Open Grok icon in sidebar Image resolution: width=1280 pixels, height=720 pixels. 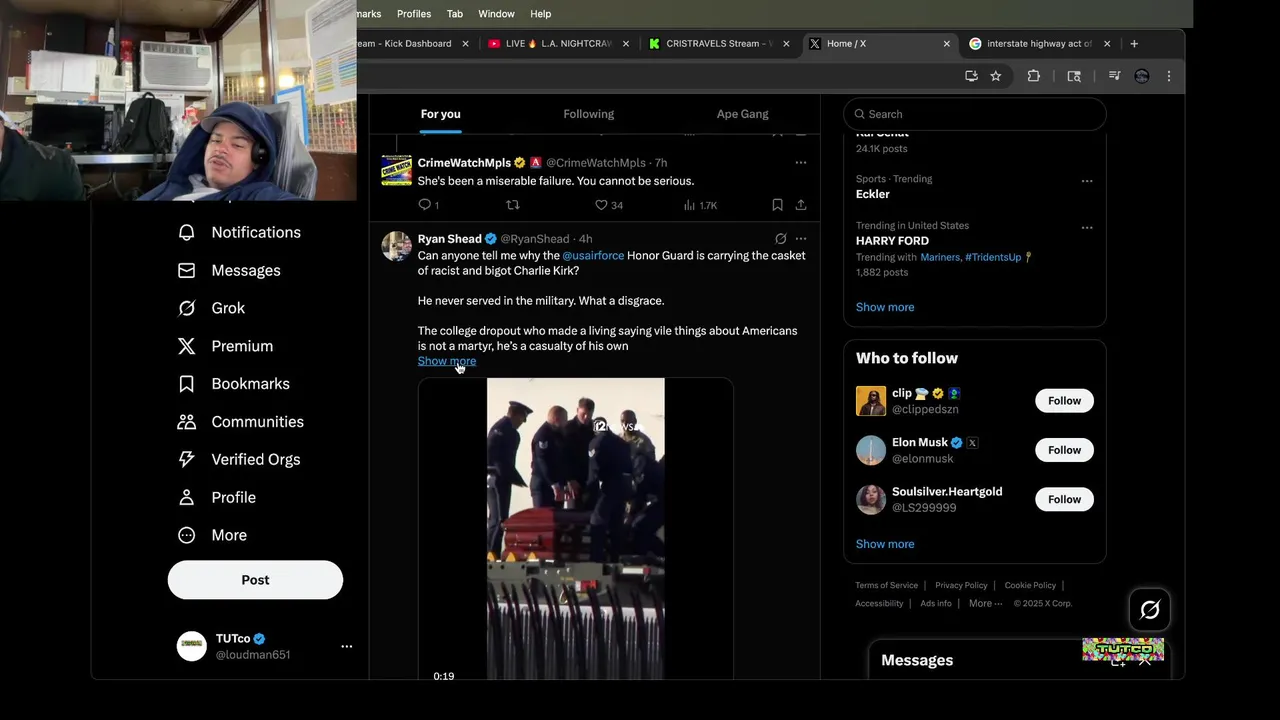coord(186,308)
